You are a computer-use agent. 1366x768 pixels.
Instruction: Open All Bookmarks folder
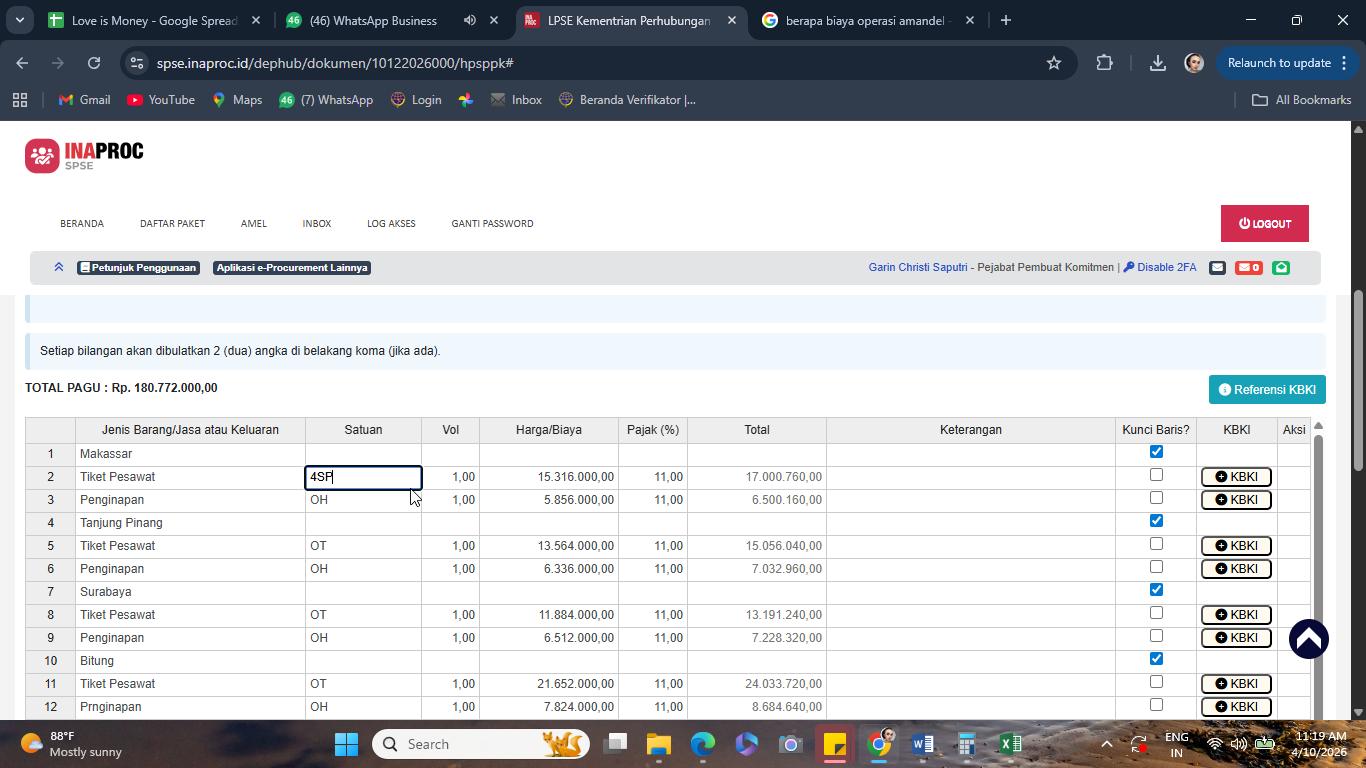click(1302, 100)
